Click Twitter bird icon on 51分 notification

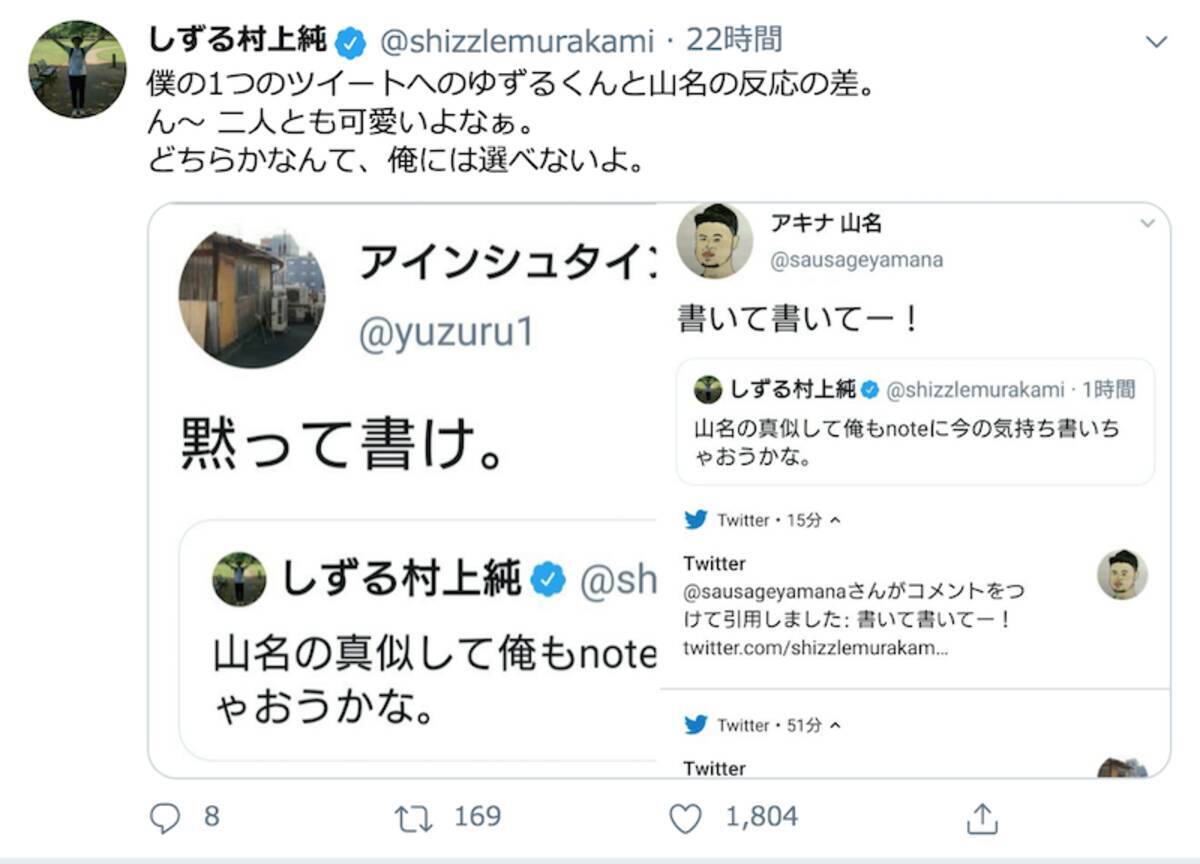pyautogui.click(x=696, y=725)
